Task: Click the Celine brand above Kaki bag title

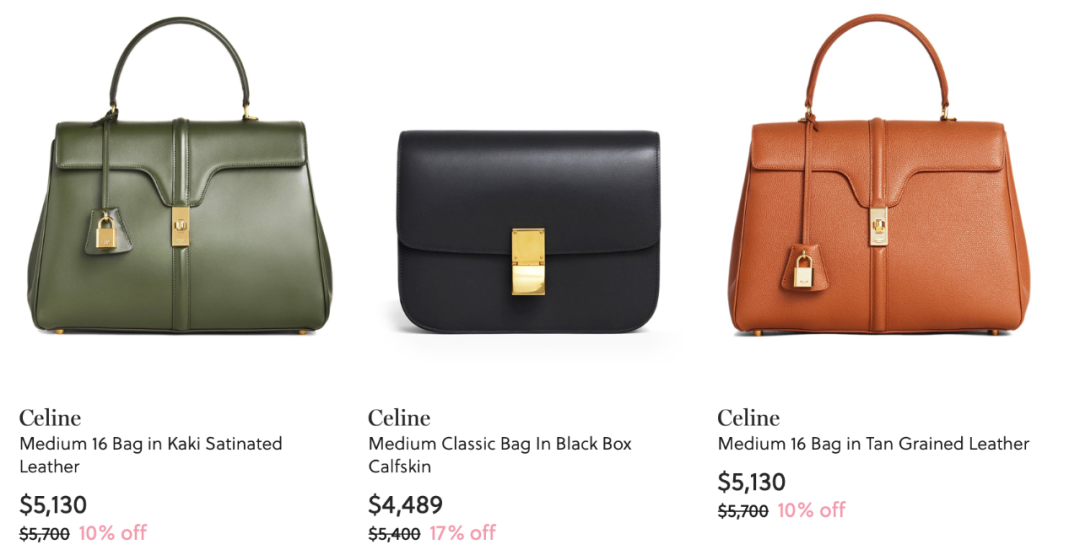Action: [50, 418]
